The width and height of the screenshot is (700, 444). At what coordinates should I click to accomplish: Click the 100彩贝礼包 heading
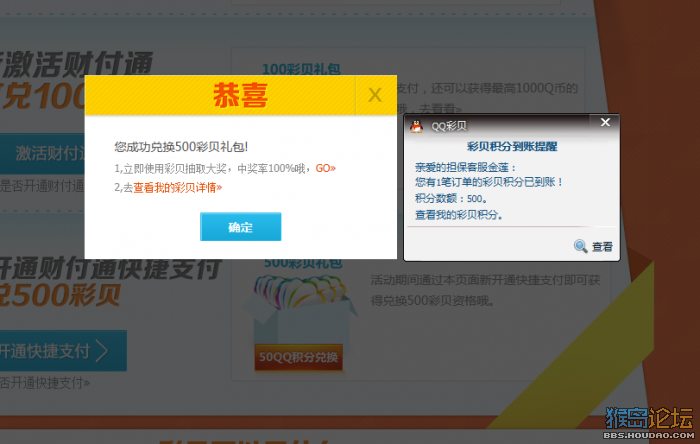coord(301,69)
